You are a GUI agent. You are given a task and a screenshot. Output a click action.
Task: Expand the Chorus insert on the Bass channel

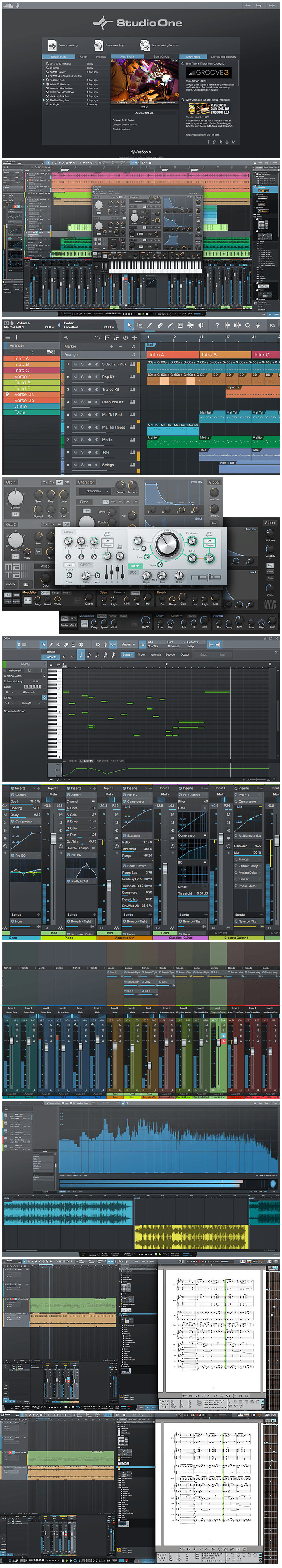tap(38, 795)
